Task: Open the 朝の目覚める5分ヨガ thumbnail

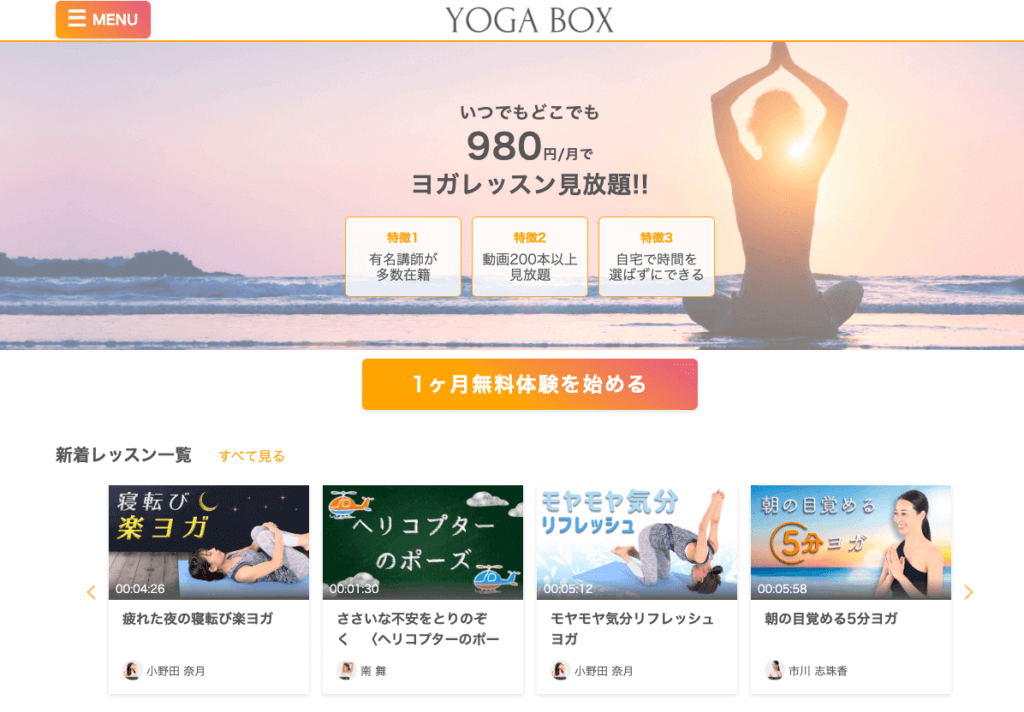Action: point(851,542)
